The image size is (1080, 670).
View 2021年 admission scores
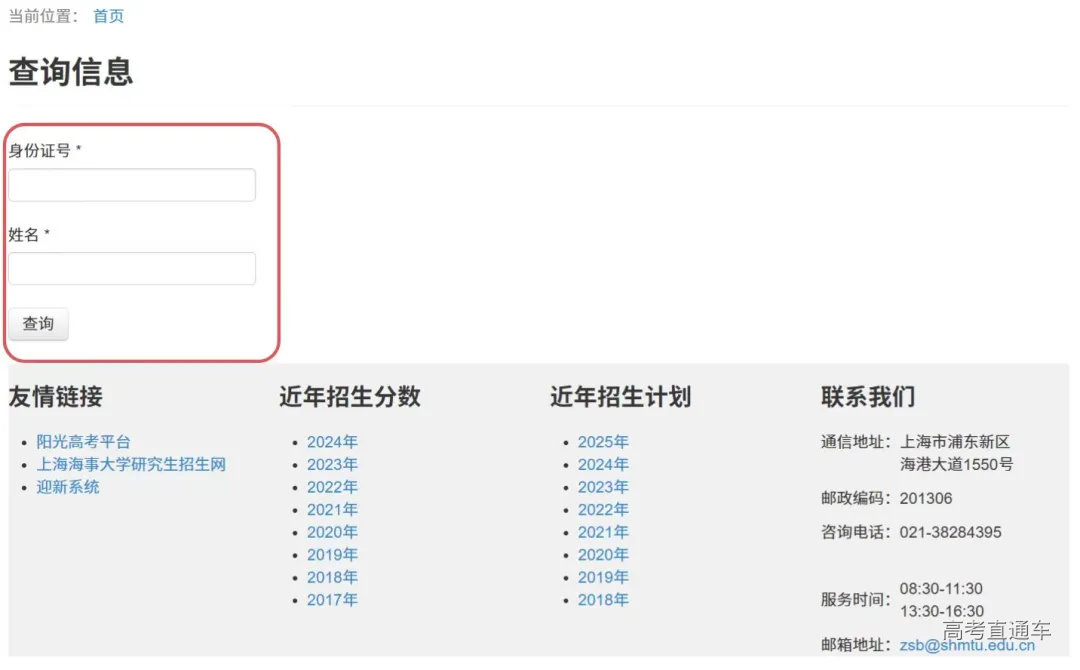[x=332, y=509]
